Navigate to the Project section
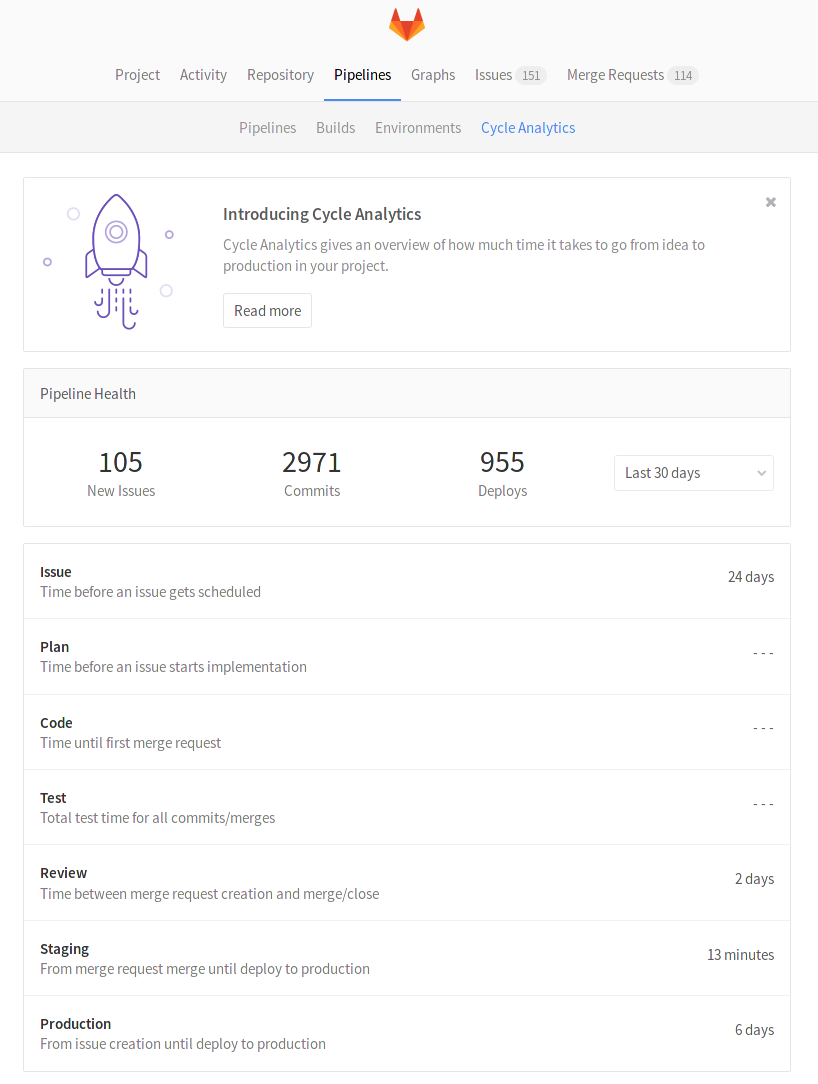The height and width of the screenshot is (1084, 818). coord(137,74)
